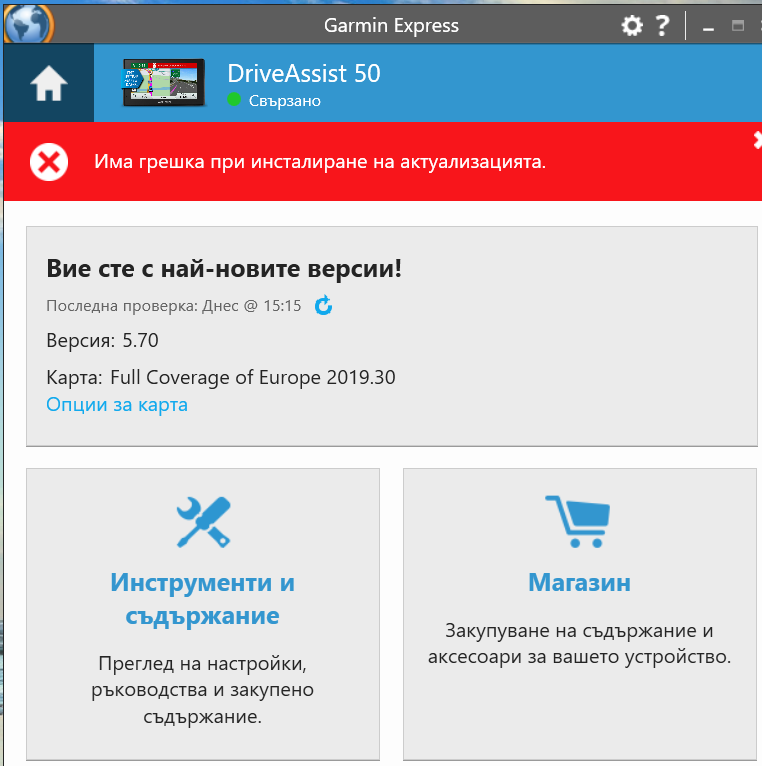Refresh the update check
Screen dimensions: 762x766
(323, 306)
